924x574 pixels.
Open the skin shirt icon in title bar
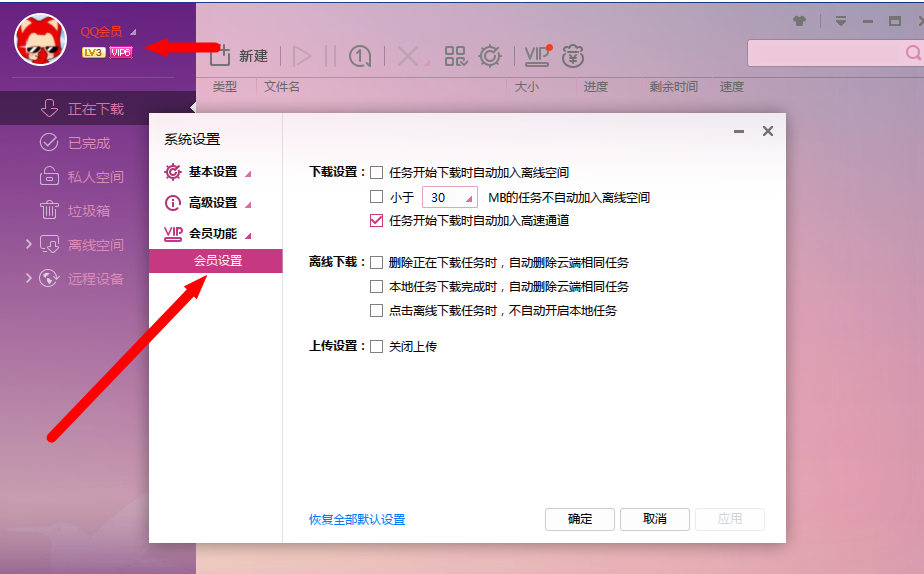pos(799,20)
